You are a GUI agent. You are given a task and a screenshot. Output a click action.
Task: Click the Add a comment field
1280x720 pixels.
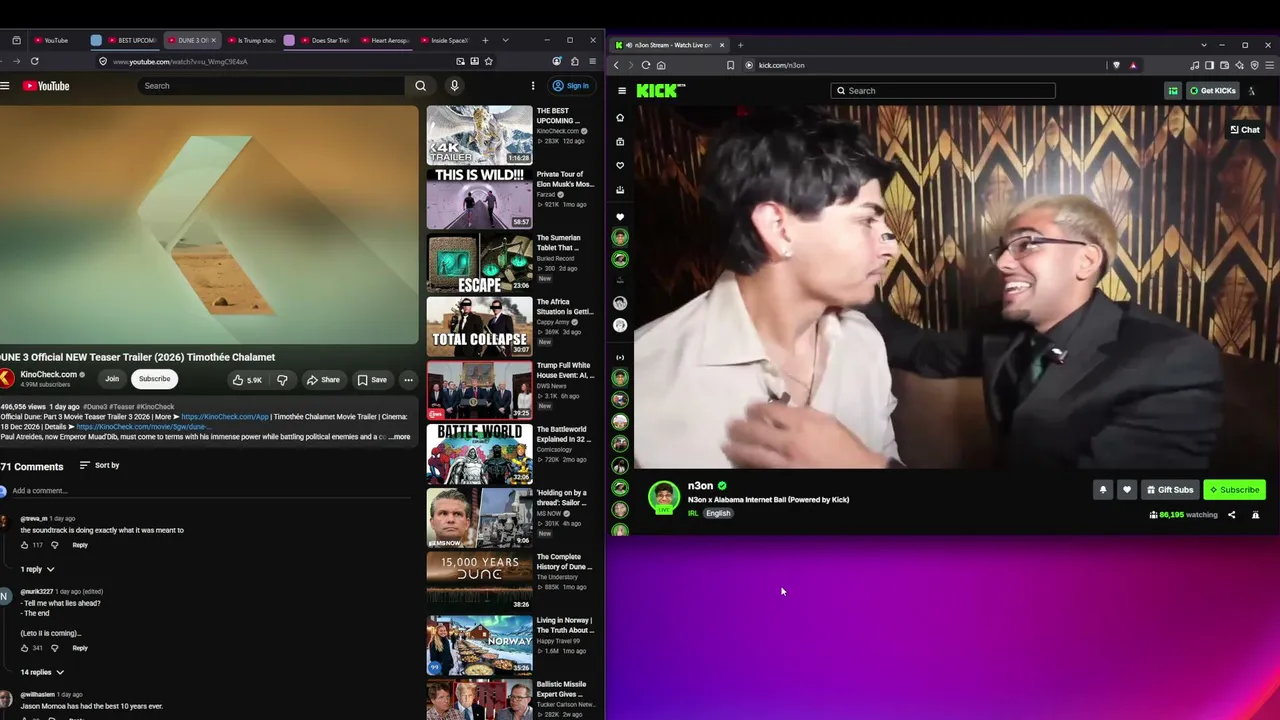tap(210, 491)
